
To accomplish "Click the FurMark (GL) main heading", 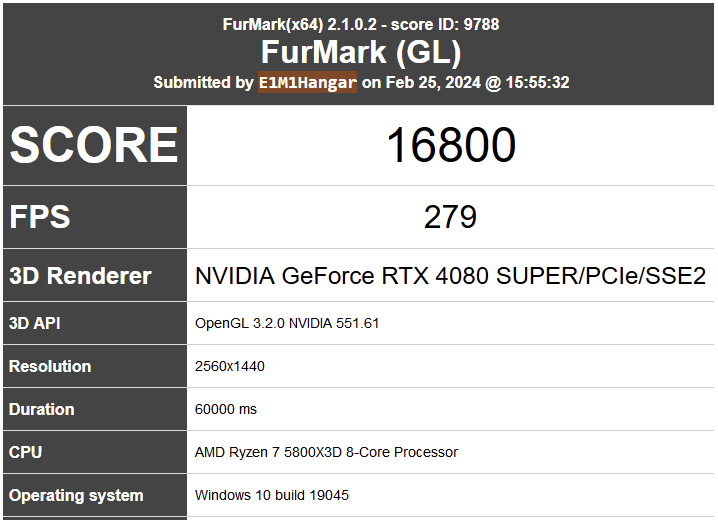I will click(361, 52).
